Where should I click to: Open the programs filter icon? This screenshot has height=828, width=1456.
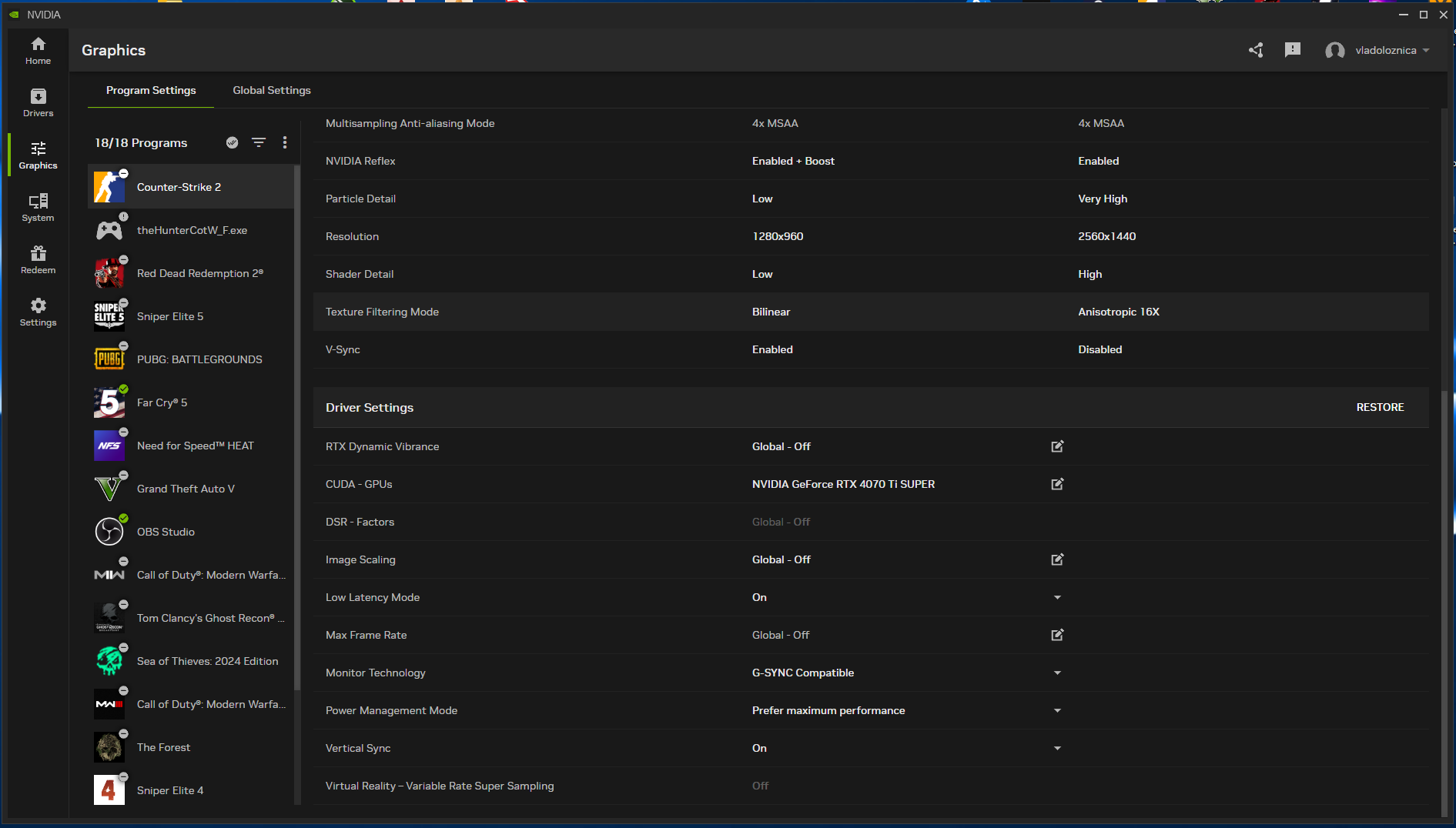click(259, 142)
